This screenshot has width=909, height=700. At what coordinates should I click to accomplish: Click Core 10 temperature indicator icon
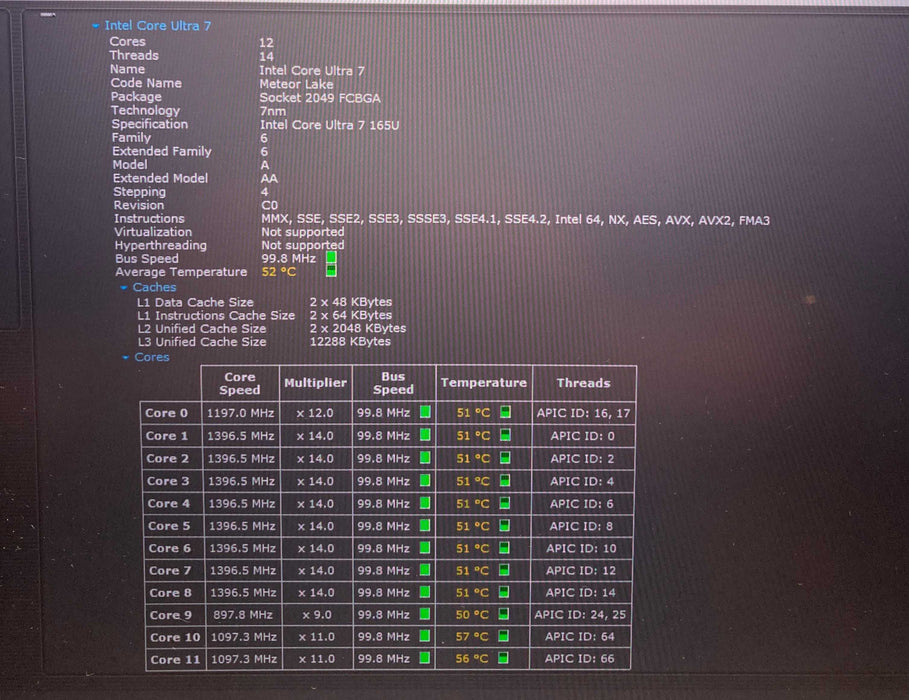504,636
